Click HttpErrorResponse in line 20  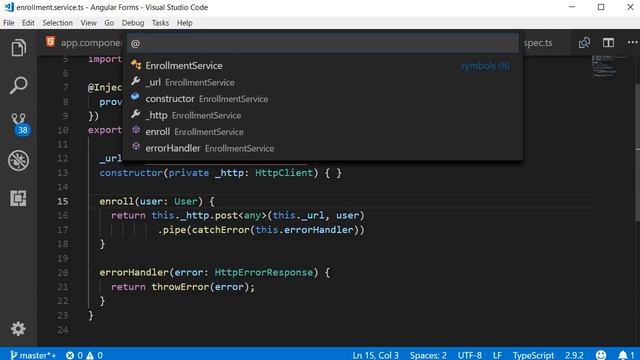264,272
